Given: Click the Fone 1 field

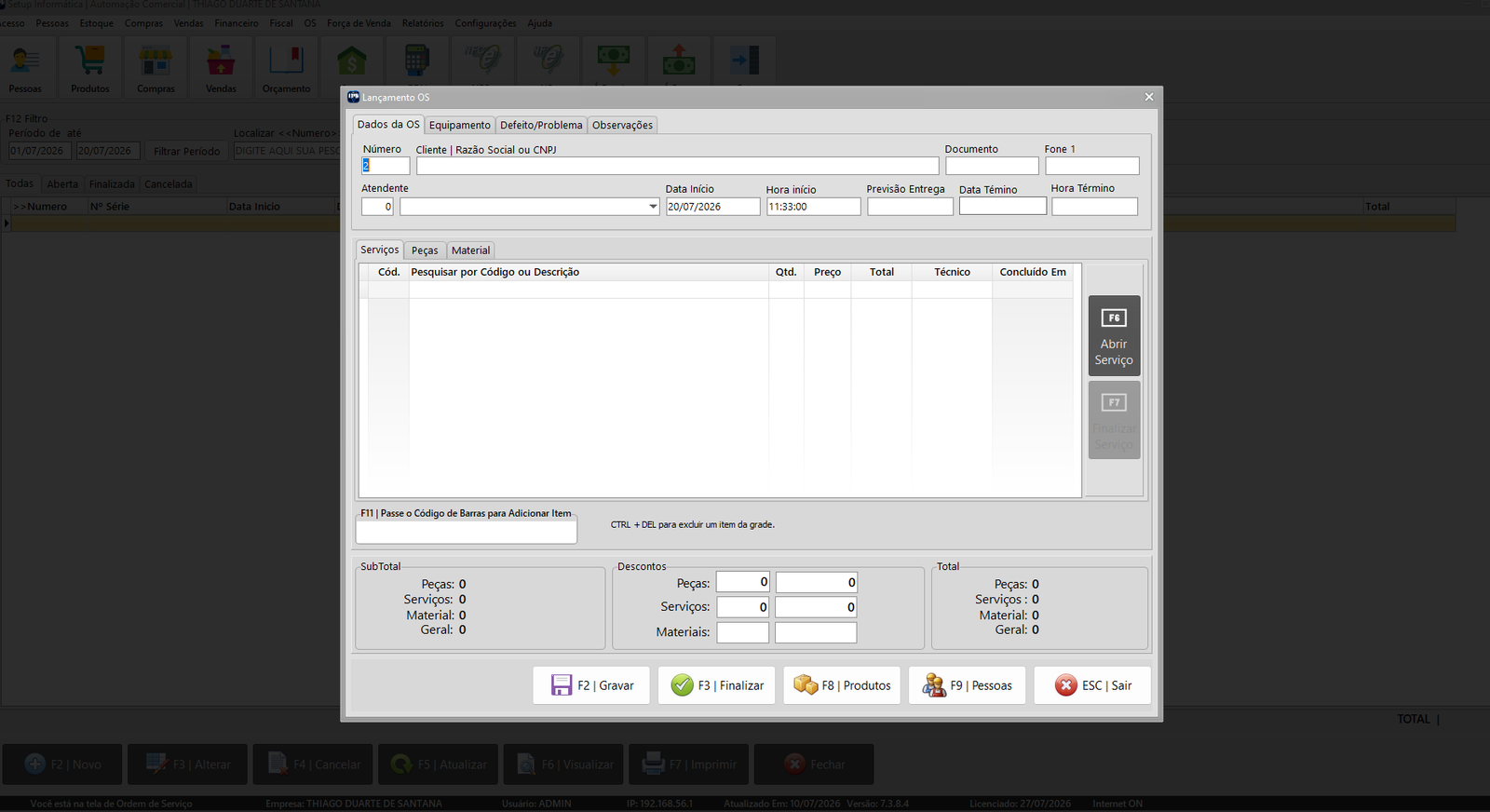Looking at the screenshot, I should coord(1091,166).
